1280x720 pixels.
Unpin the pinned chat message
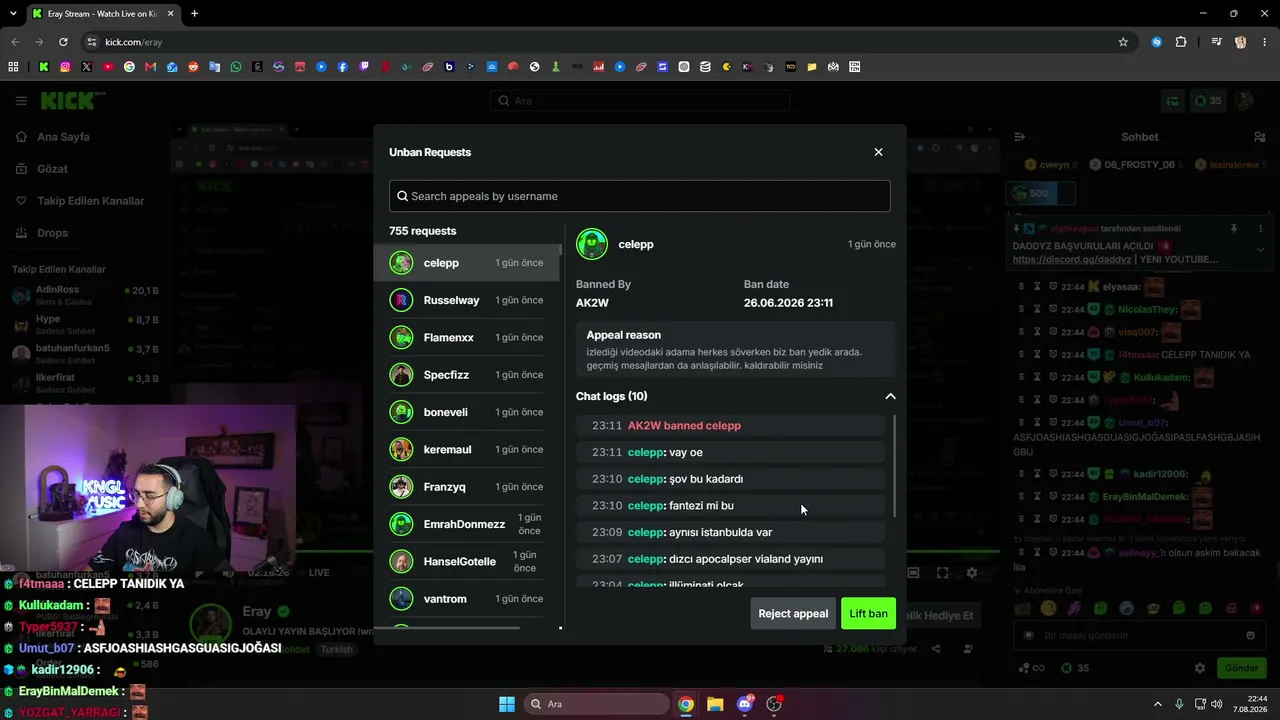tap(1234, 229)
